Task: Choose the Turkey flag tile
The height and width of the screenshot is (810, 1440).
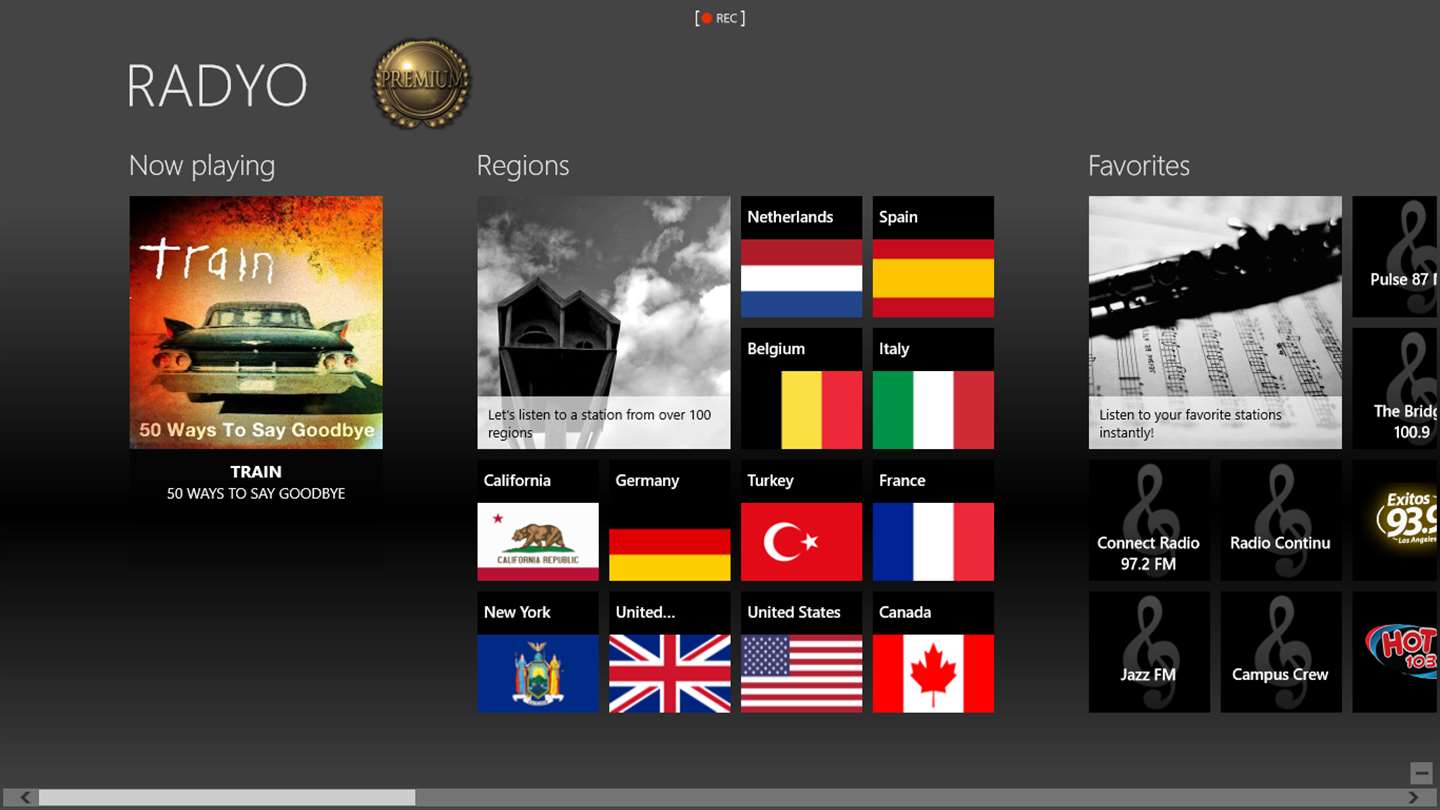Action: 801,520
